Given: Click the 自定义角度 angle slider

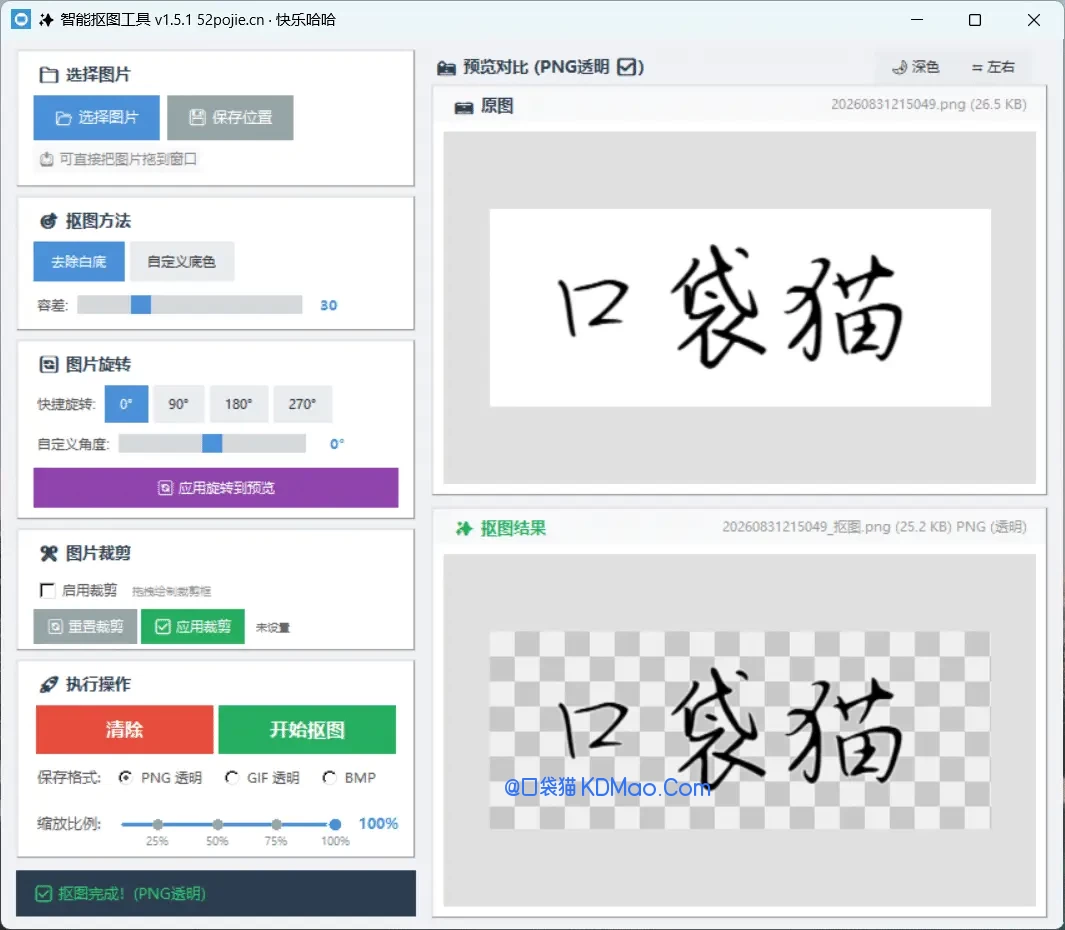Looking at the screenshot, I should pyautogui.click(x=212, y=444).
